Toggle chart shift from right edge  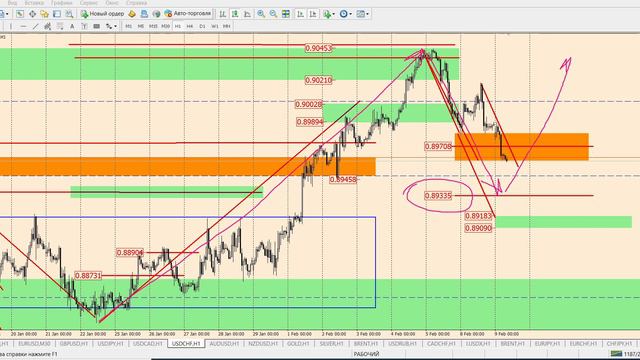pos(313,14)
